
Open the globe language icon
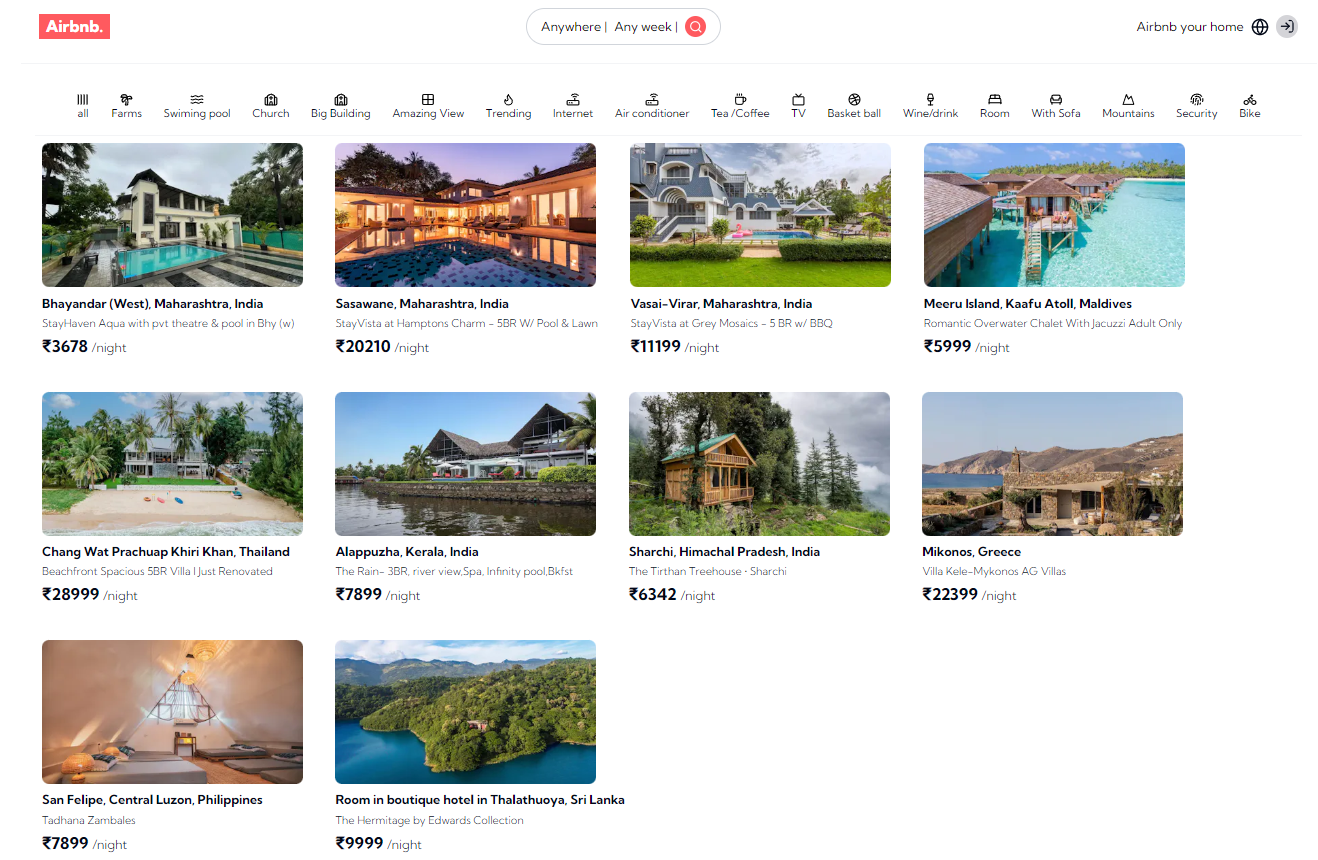click(x=1260, y=27)
